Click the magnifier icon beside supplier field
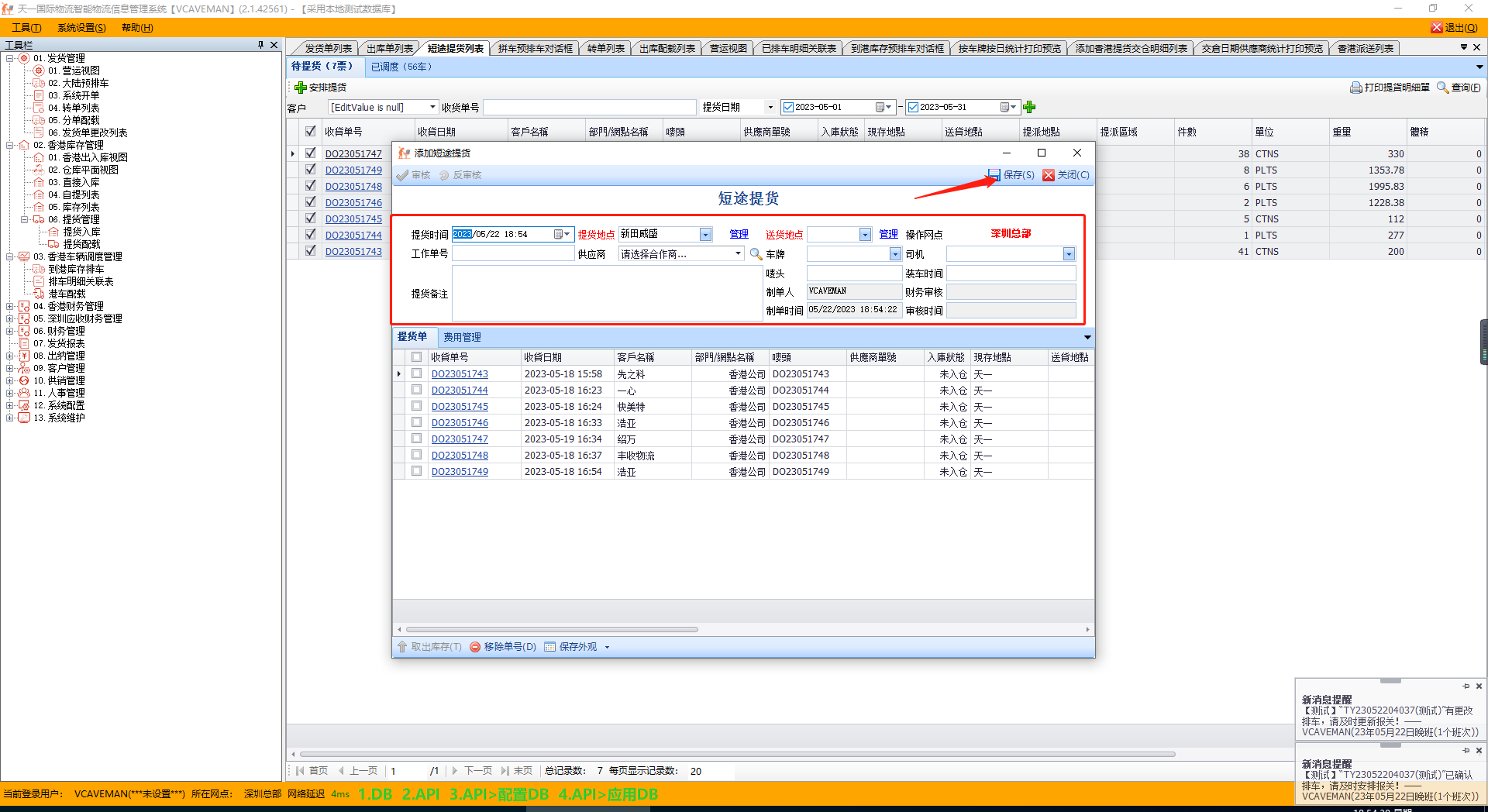The width and height of the screenshot is (1488, 812). coord(756,254)
